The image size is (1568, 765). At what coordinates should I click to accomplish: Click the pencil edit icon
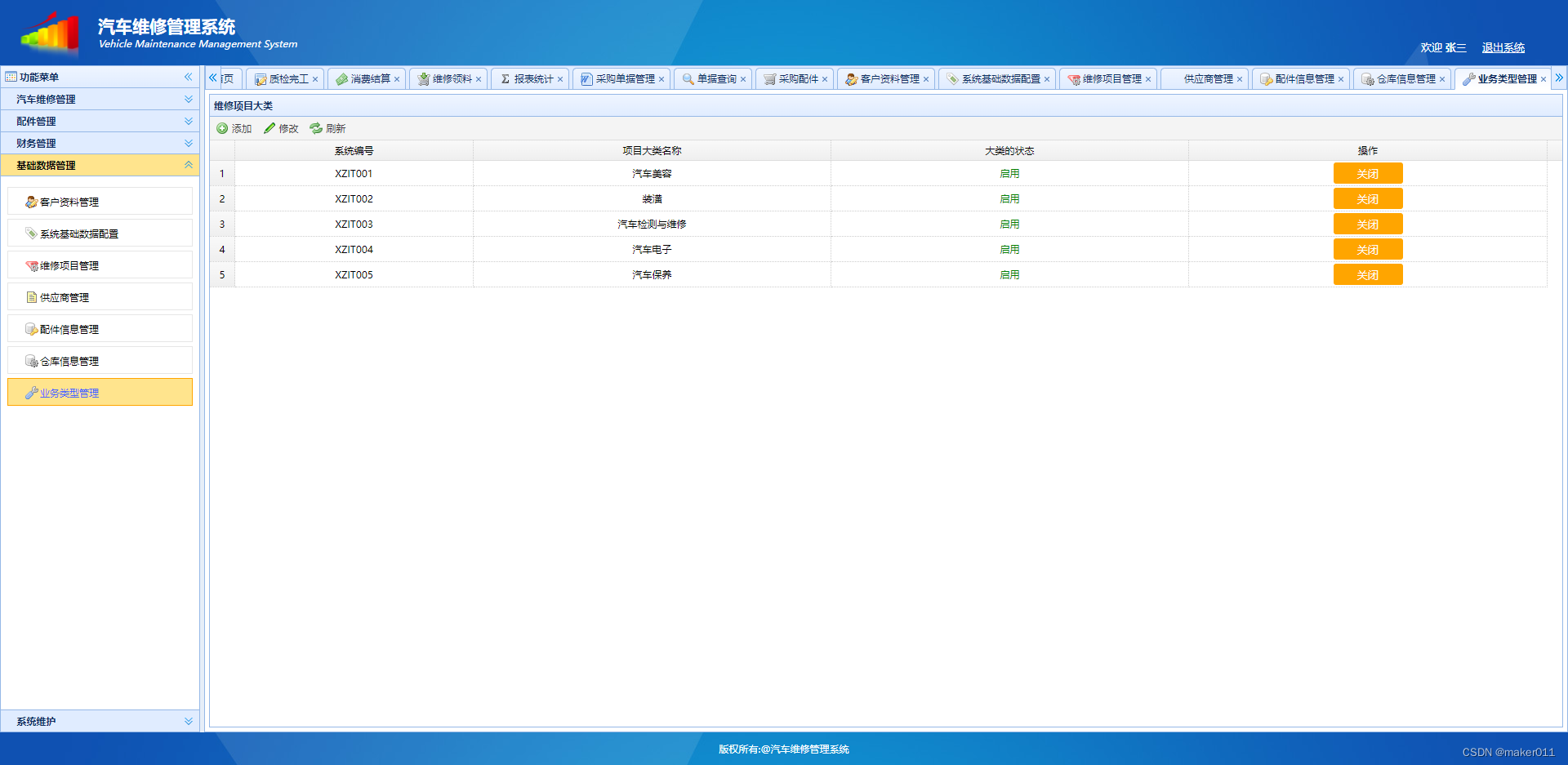(269, 128)
